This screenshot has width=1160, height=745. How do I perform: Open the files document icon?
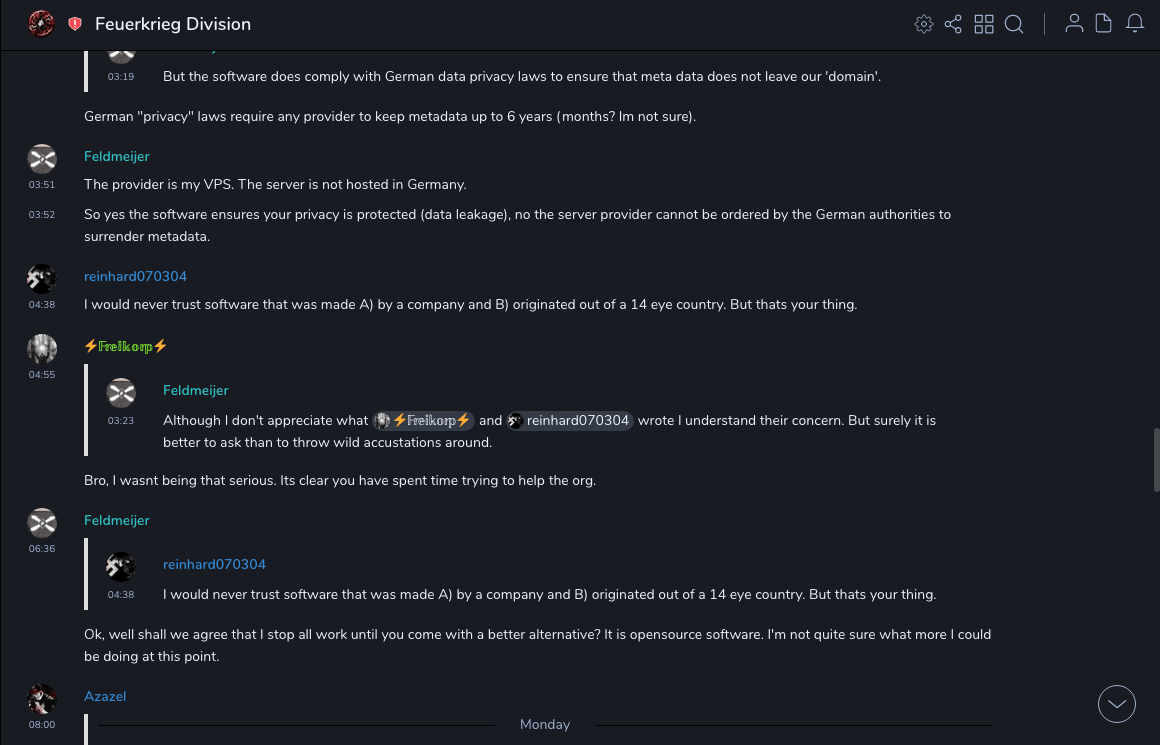1104,24
